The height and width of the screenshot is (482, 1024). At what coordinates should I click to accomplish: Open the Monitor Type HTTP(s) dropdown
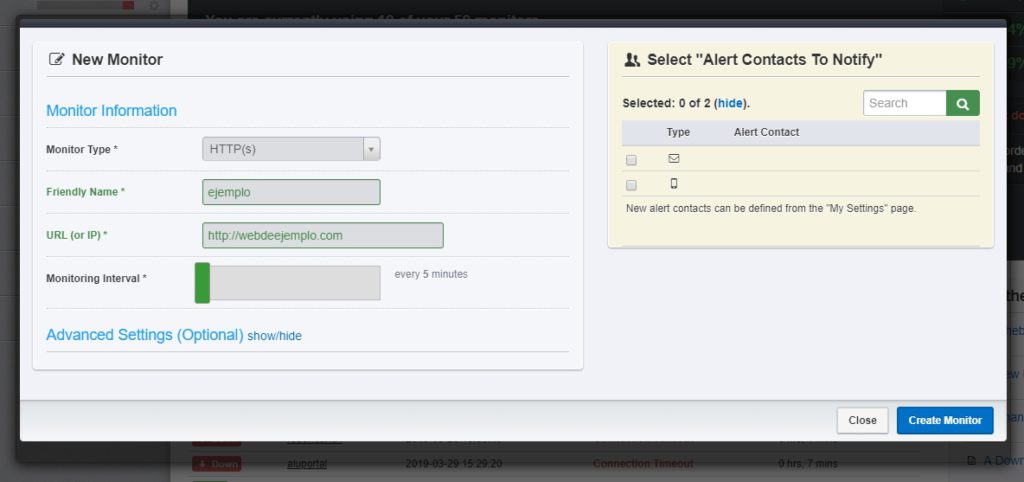(x=291, y=149)
